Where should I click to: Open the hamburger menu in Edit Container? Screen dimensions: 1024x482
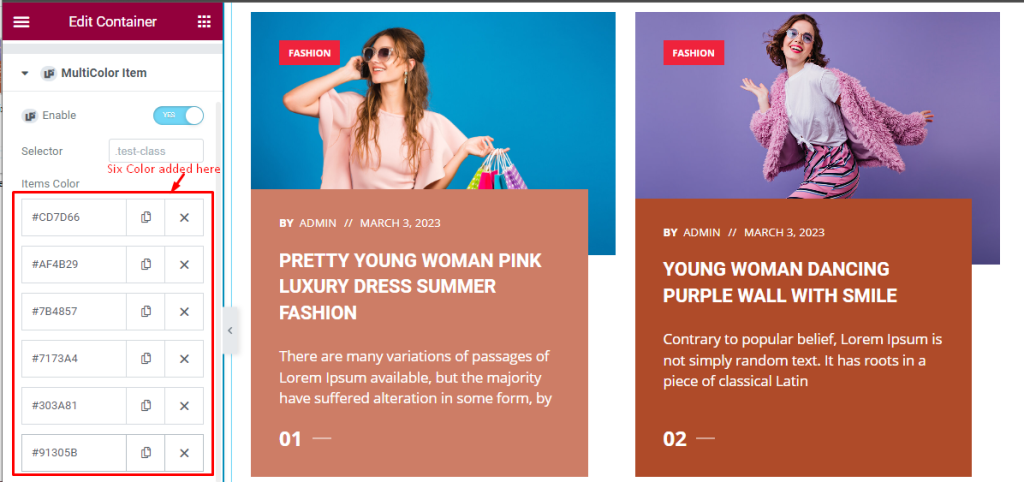click(21, 22)
